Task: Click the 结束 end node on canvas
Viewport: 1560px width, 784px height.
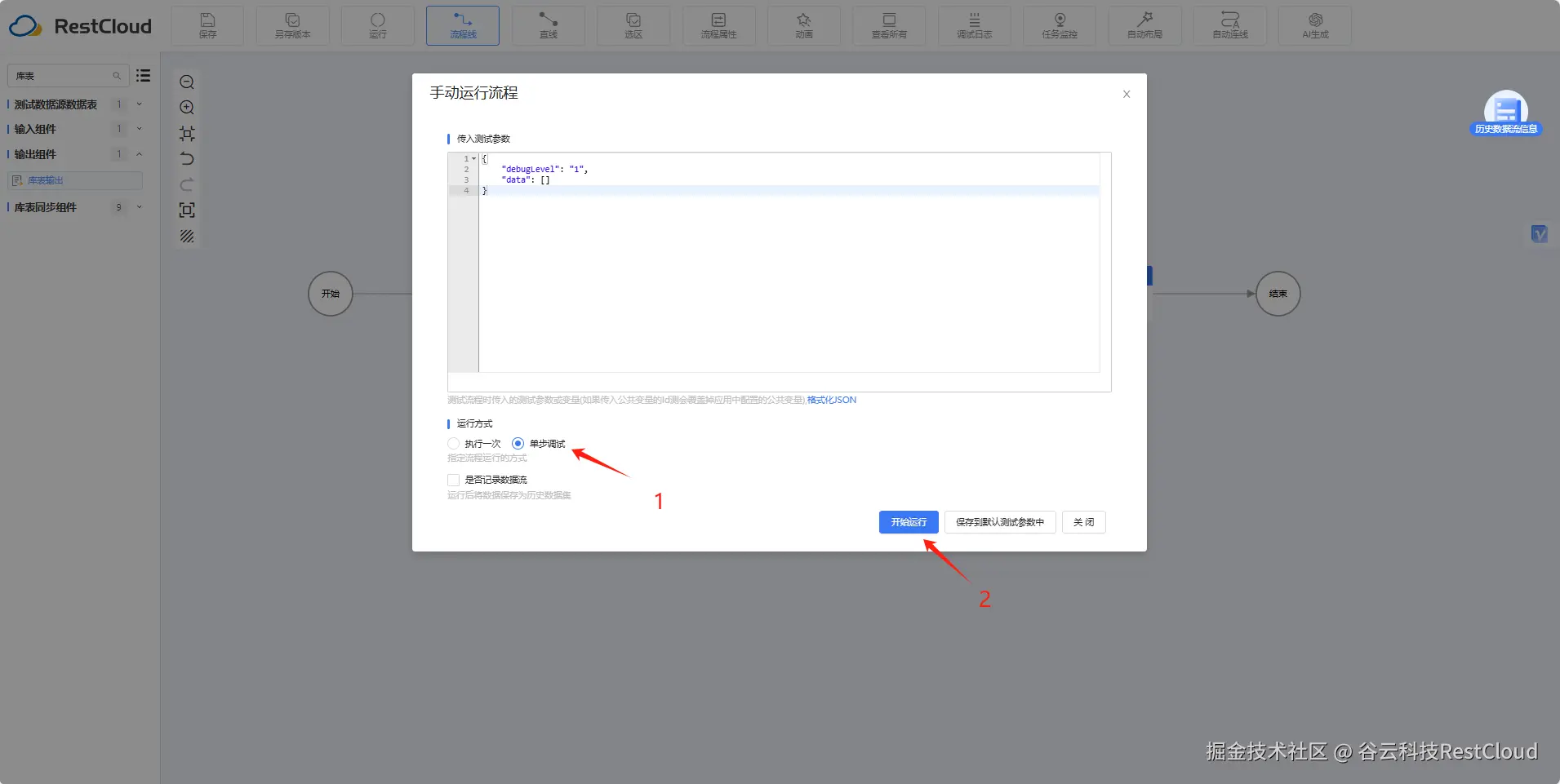Action: 1278,294
